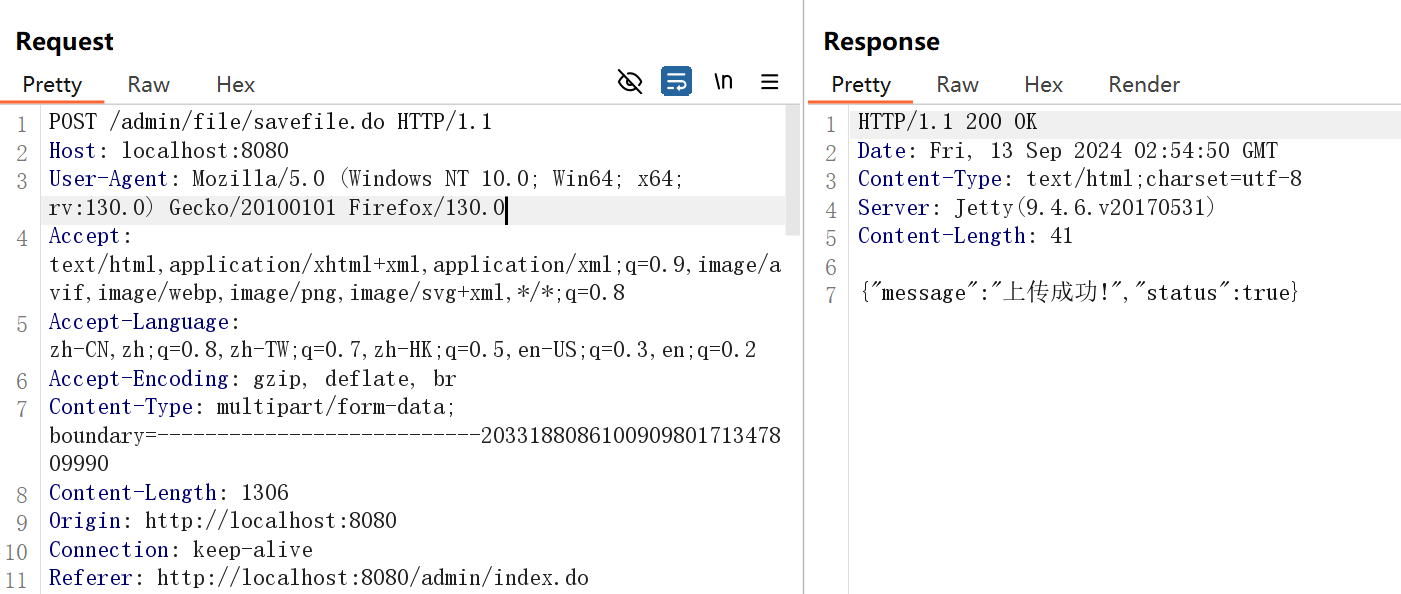Click the Content-Length: 41 response line
Screen dimensions: 1401x594
(x=965, y=236)
